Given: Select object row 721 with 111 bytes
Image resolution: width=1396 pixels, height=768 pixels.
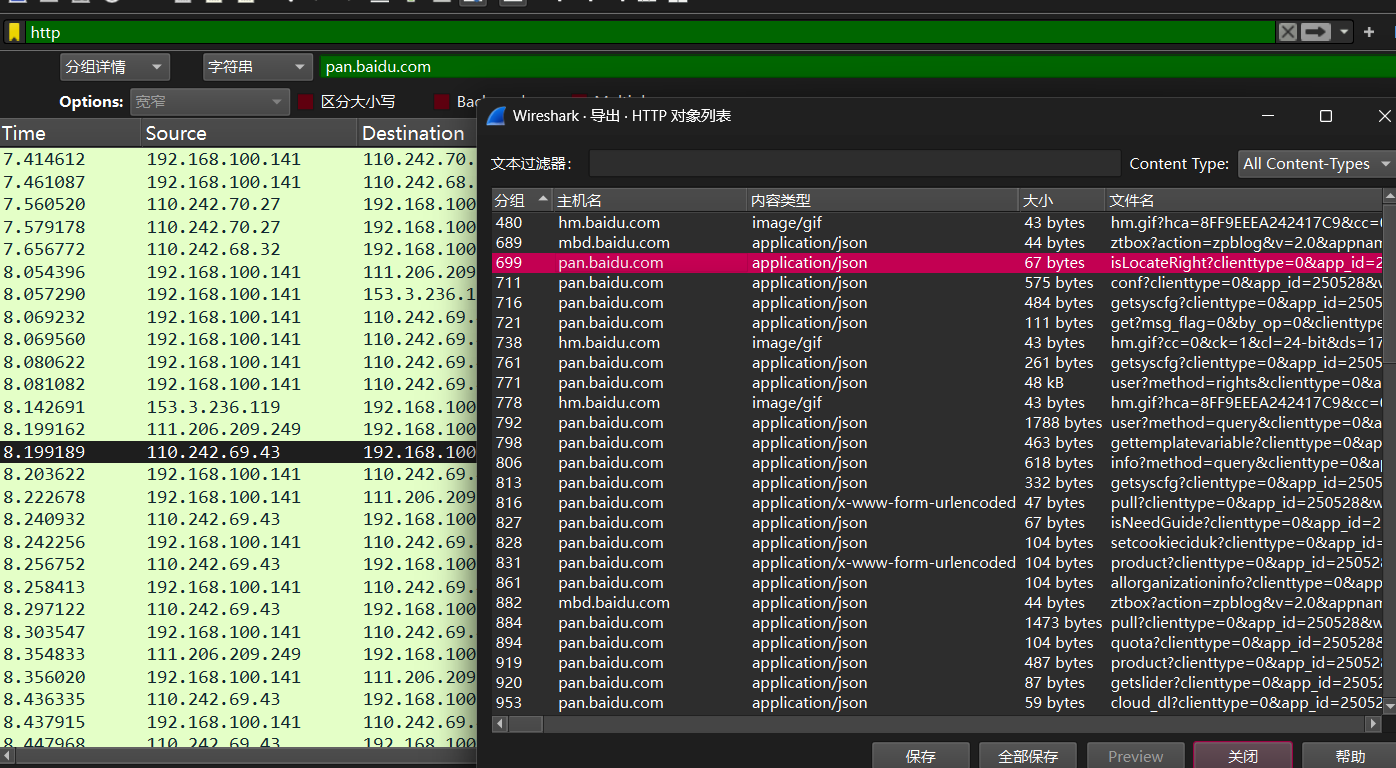Looking at the screenshot, I should (936, 322).
